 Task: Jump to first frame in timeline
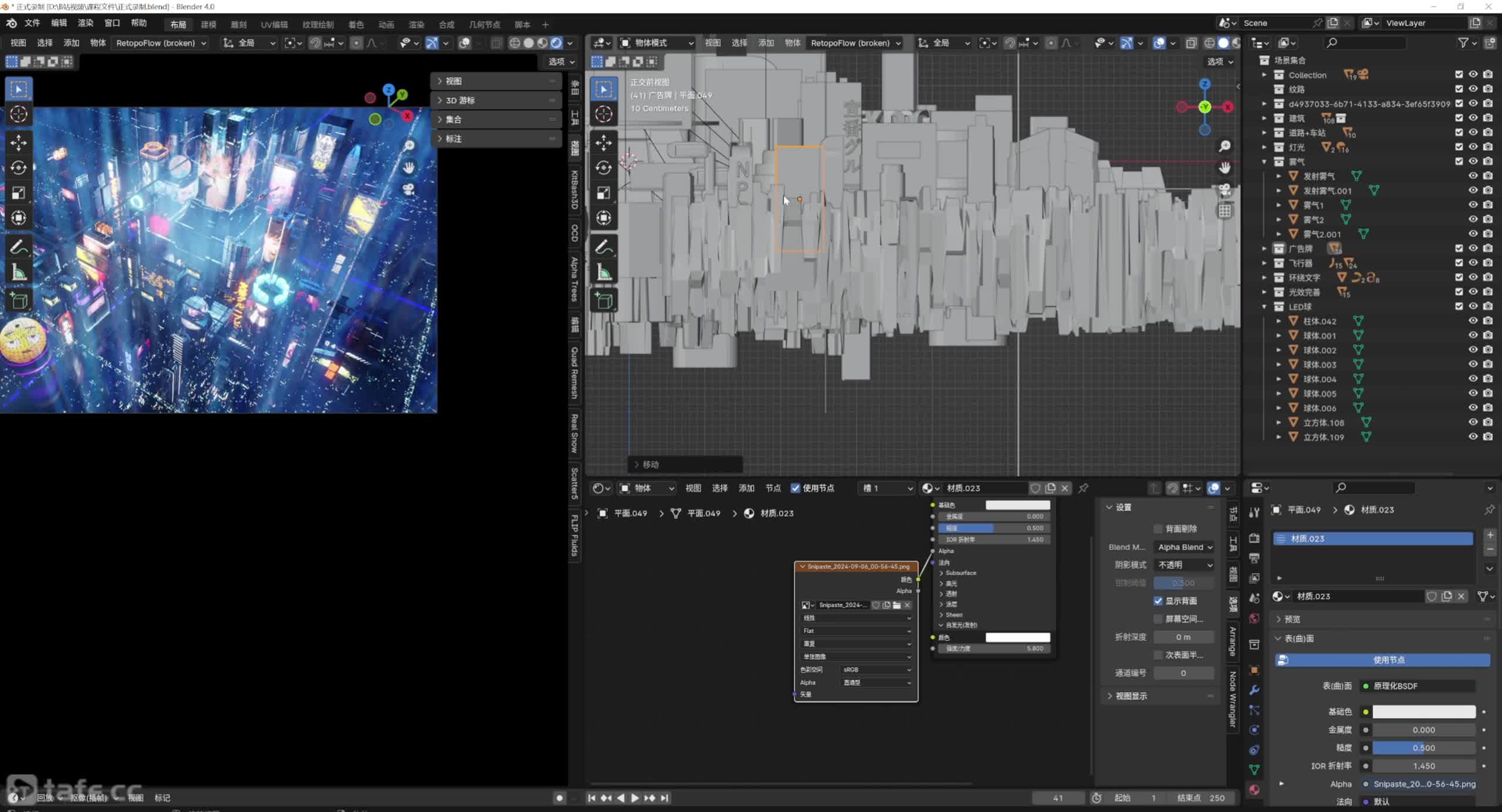(591, 798)
